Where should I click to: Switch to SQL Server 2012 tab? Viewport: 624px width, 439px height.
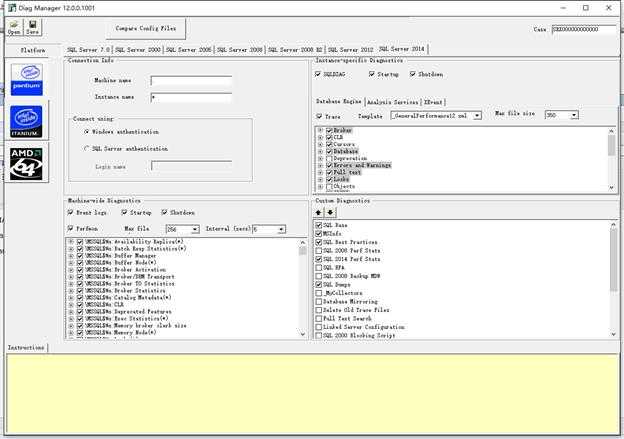351,49
